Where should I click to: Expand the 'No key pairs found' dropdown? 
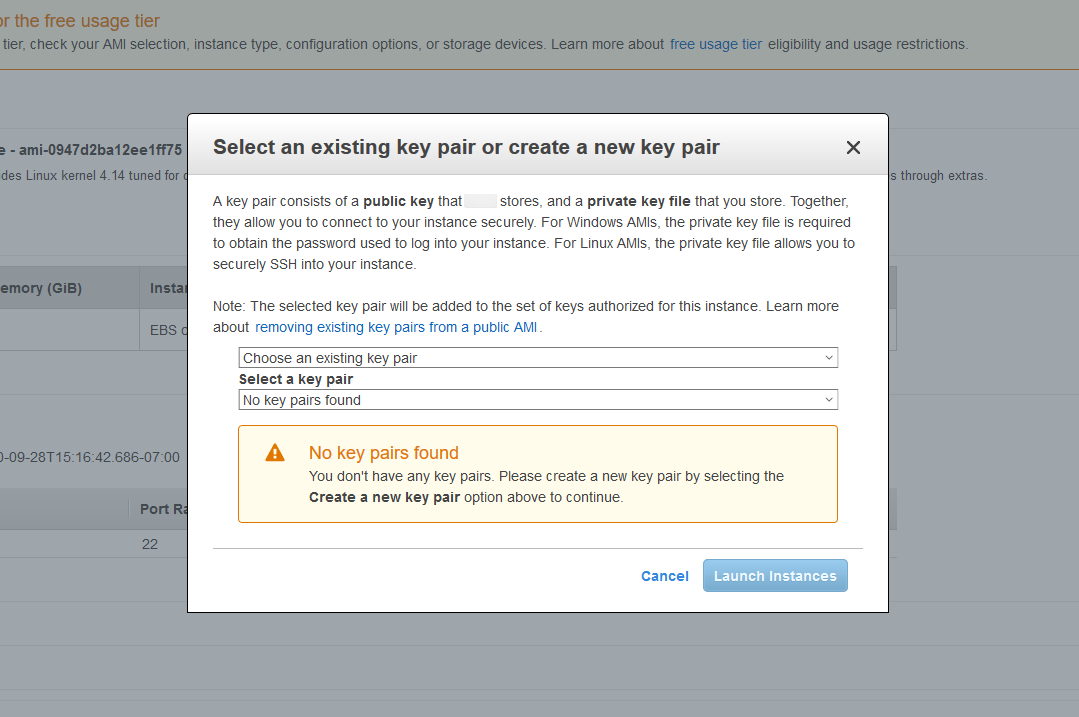pyautogui.click(x=538, y=400)
